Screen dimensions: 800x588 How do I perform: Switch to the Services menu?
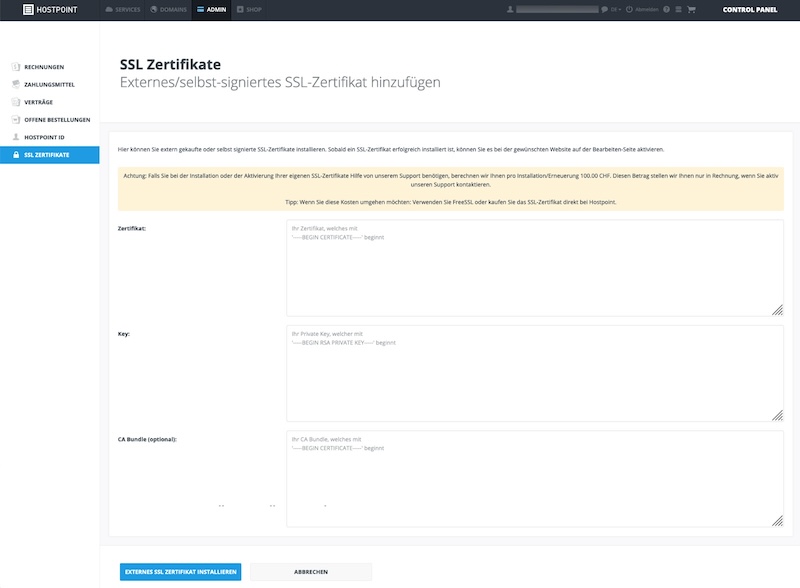click(x=122, y=10)
